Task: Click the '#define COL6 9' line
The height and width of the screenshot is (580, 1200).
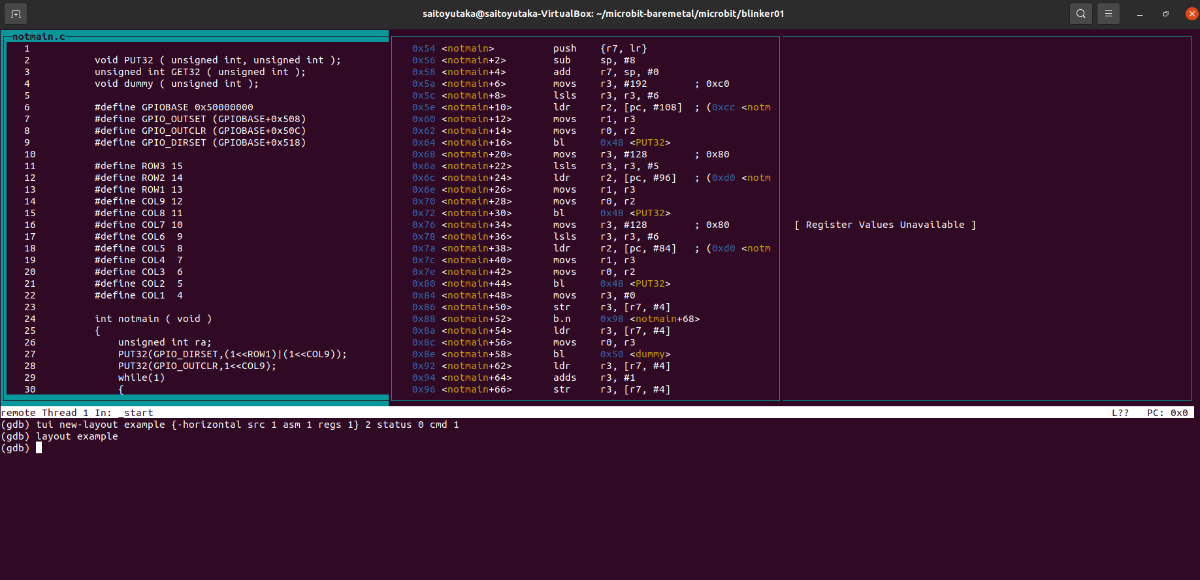Action: click(139, 236)
